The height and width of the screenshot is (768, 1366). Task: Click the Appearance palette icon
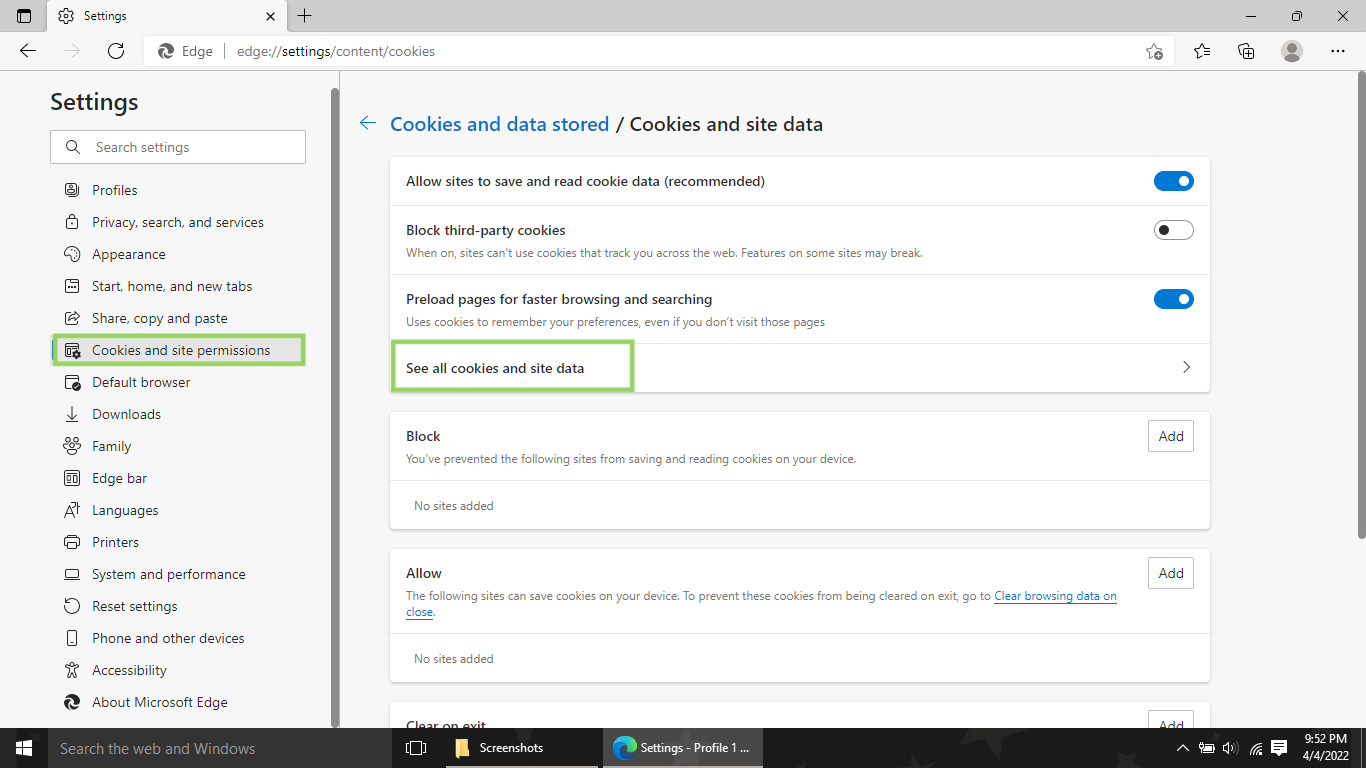(x=72, y=254)
